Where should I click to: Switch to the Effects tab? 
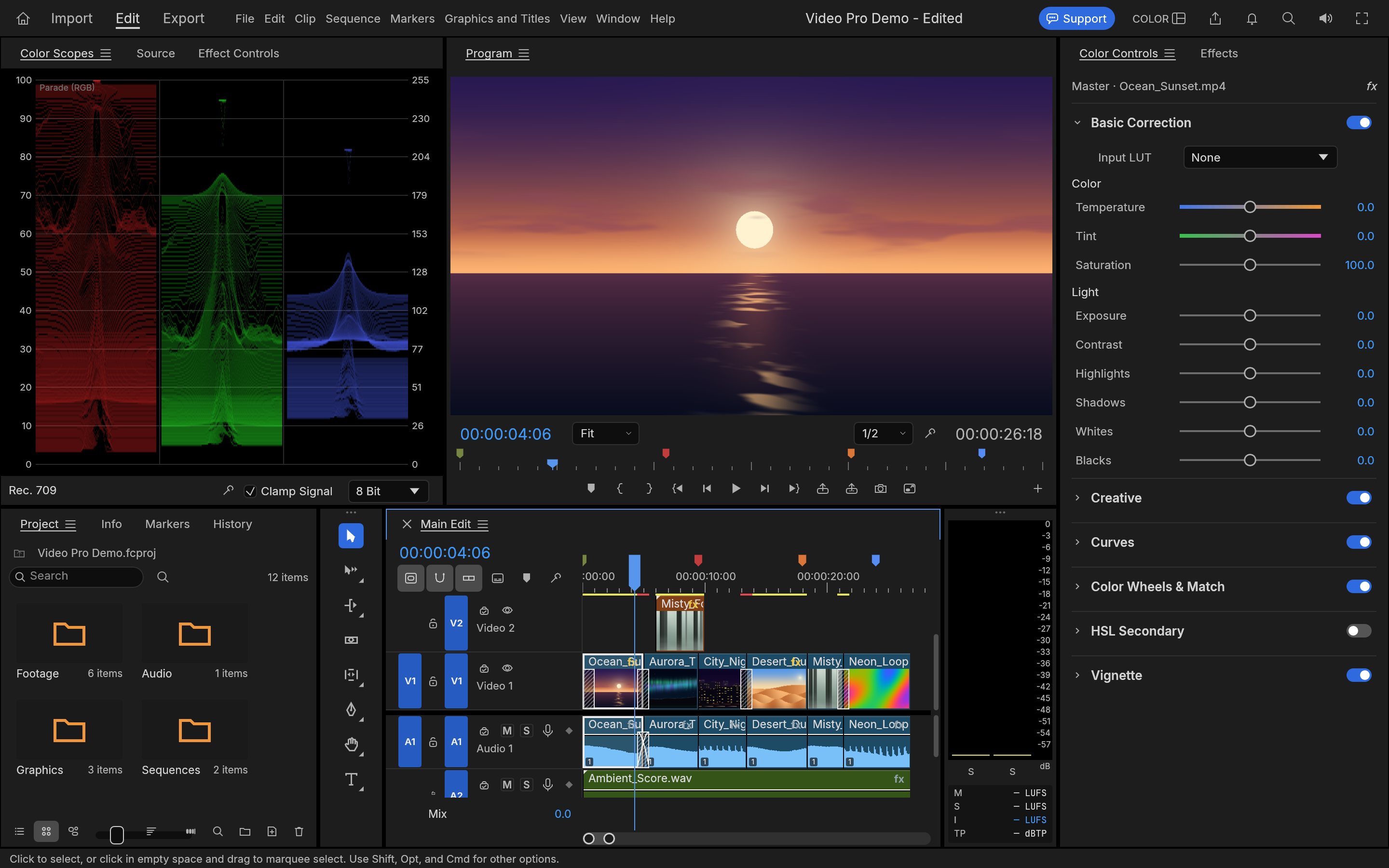tap(1219, 54)
